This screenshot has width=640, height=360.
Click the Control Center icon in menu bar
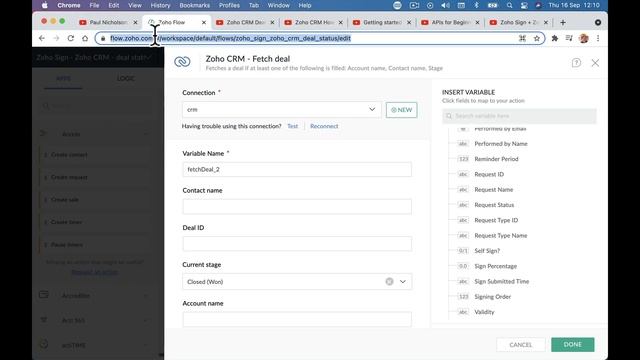tap(524, 5)
